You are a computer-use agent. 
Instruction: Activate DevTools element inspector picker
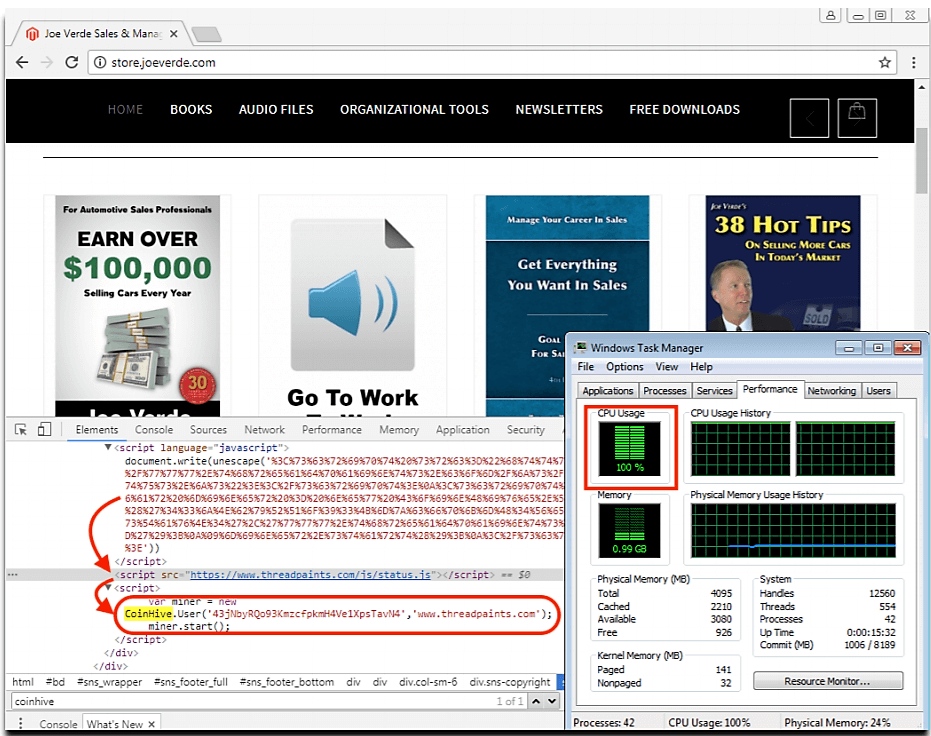pos(21,429)
